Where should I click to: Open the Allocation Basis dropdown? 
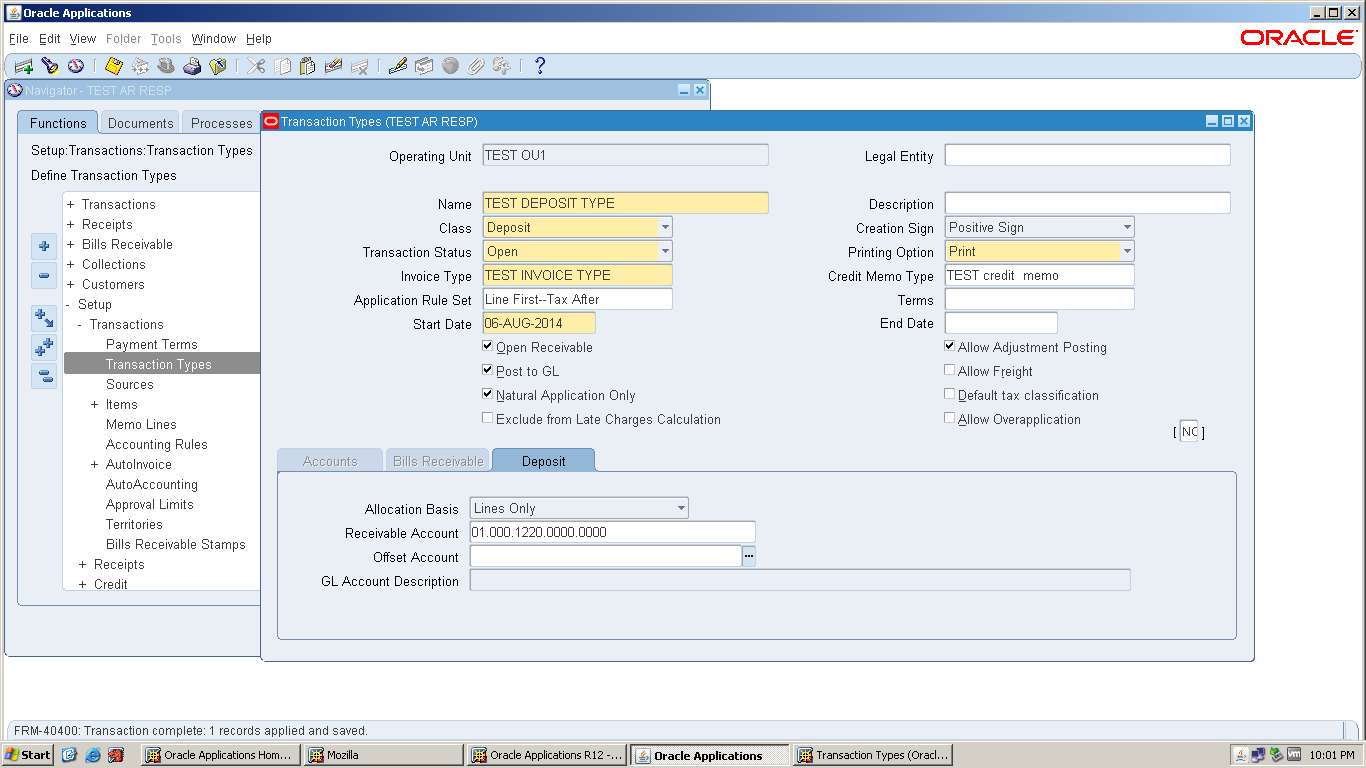[681, 508]
